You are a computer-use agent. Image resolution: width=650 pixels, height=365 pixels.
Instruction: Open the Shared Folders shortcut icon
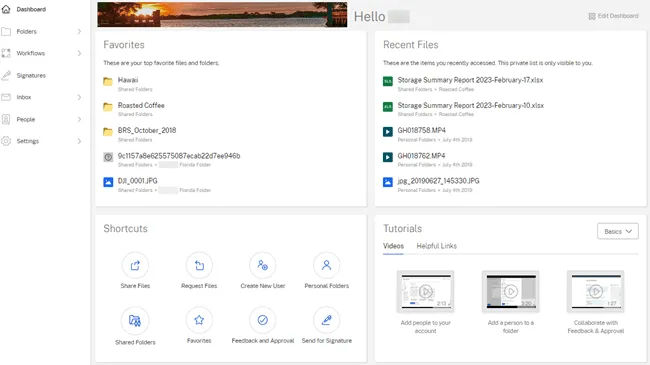point(135,320)
